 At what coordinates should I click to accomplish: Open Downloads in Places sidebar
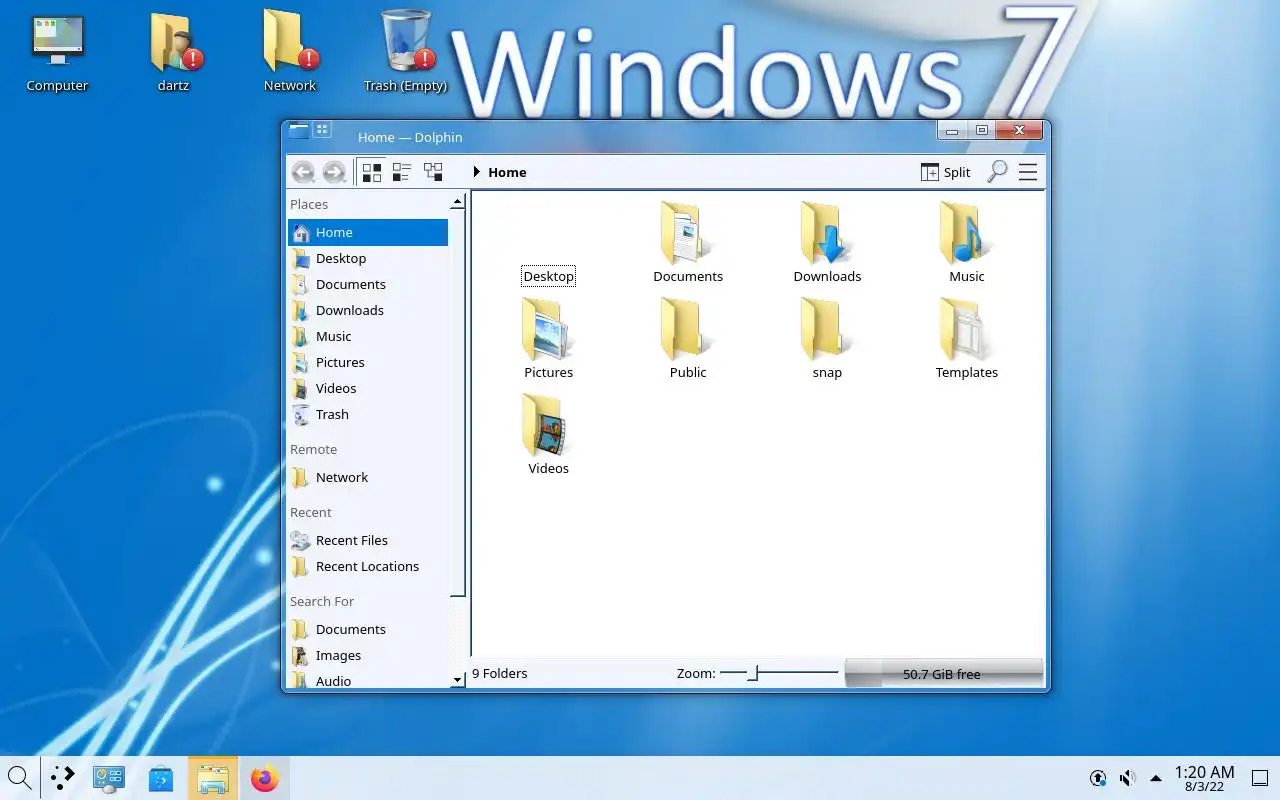coord(368,310)
